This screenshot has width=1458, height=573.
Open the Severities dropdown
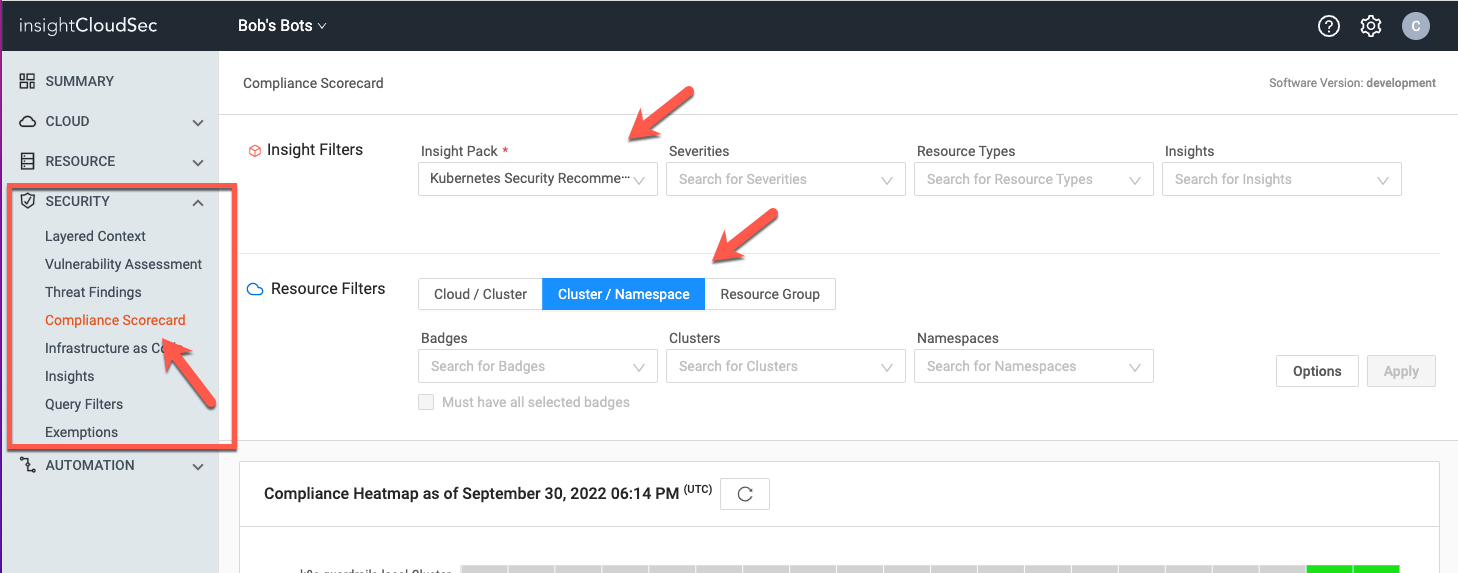pos(786,179)
